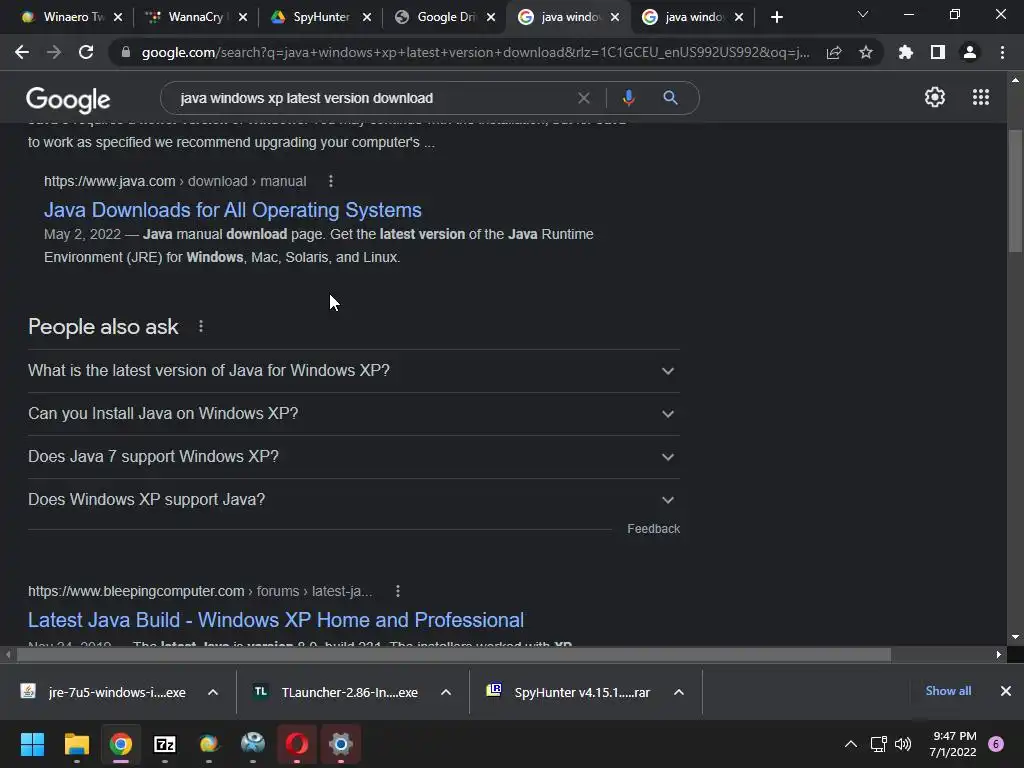Open the tab search dropdown arrow
This screenshot has width=1024, height=768.
pyautogui.click(x=863, y=14)
